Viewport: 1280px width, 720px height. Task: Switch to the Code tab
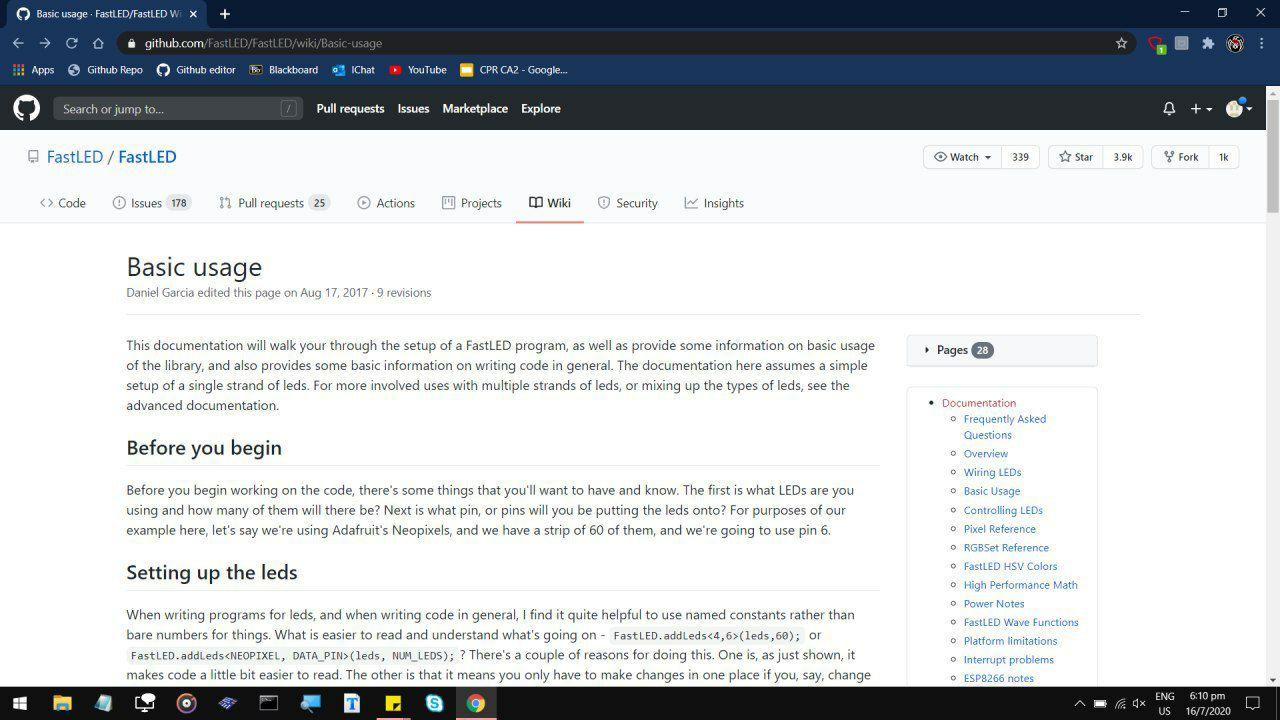pyautogui.click(x=63, y=203)
